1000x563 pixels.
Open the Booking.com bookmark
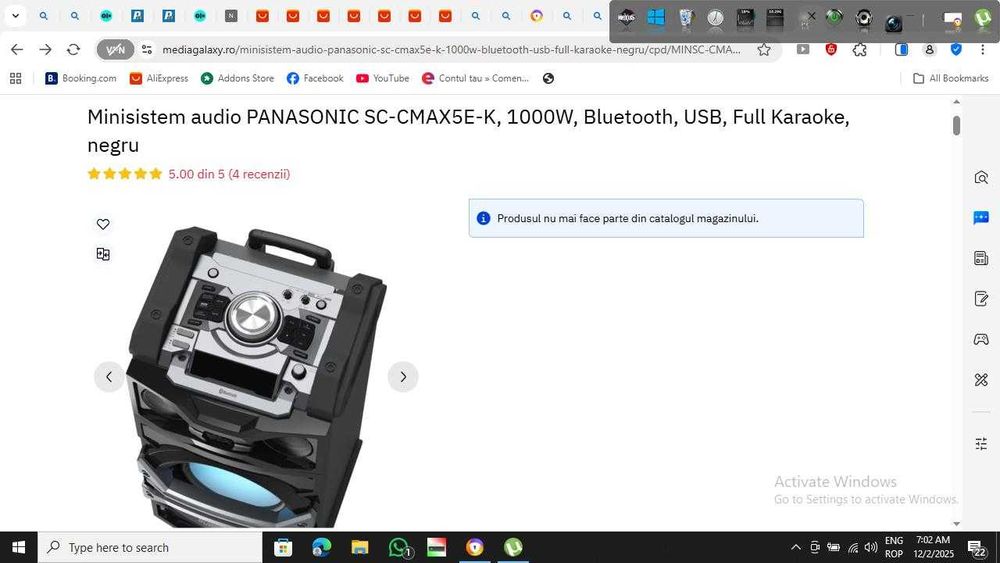(81, 78)
